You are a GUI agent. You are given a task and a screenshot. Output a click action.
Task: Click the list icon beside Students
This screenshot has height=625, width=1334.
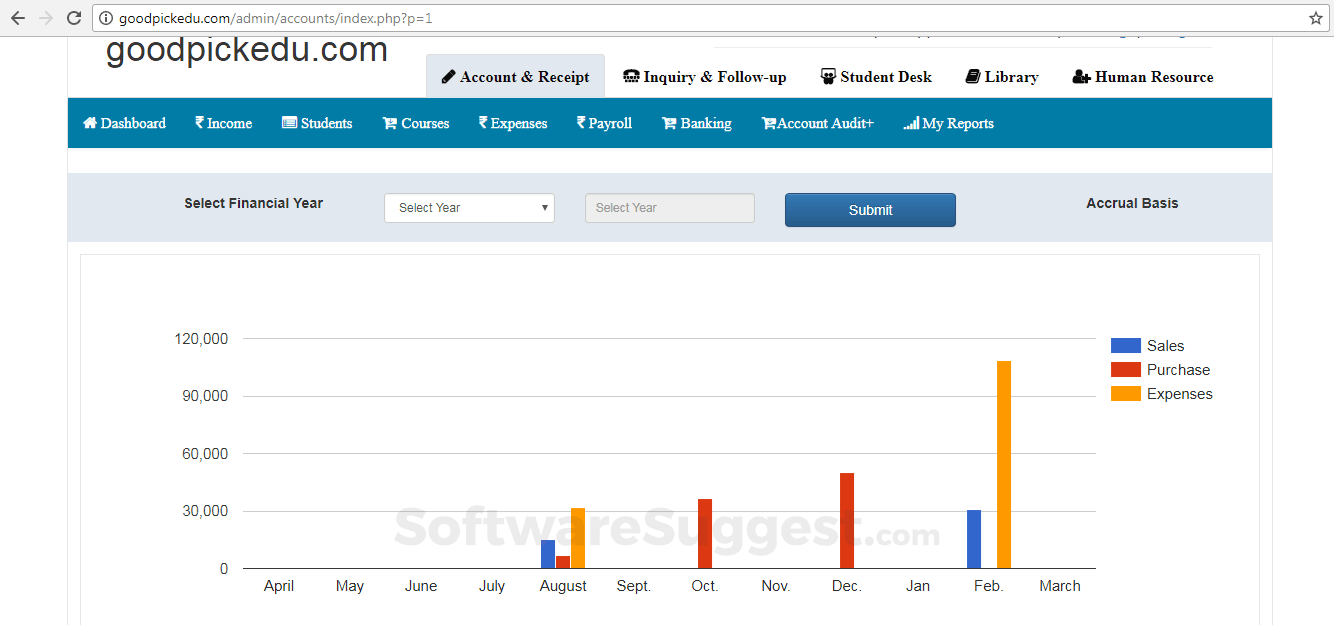289,123
